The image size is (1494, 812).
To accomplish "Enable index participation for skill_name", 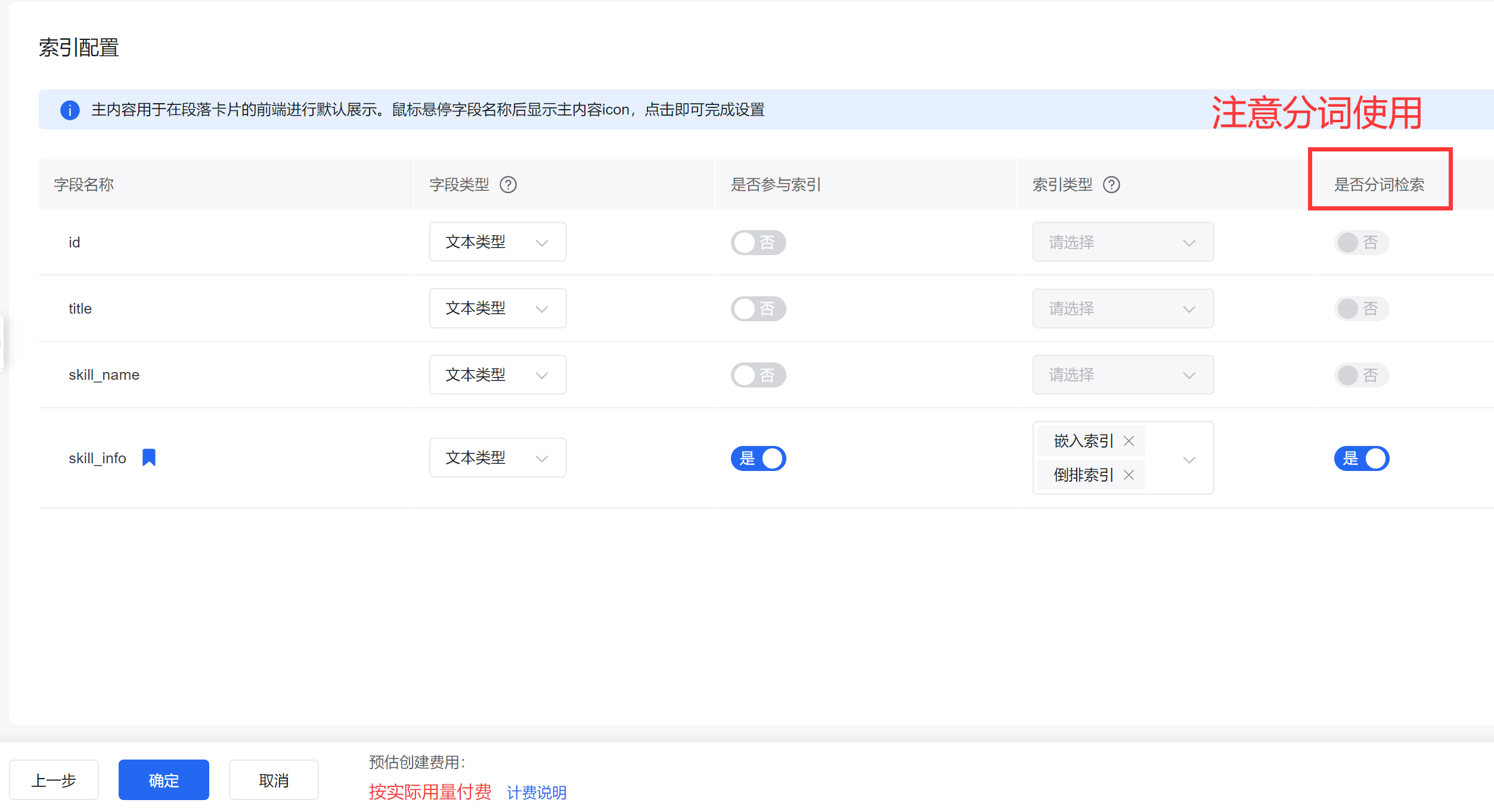I will click(x=758, y=375).
